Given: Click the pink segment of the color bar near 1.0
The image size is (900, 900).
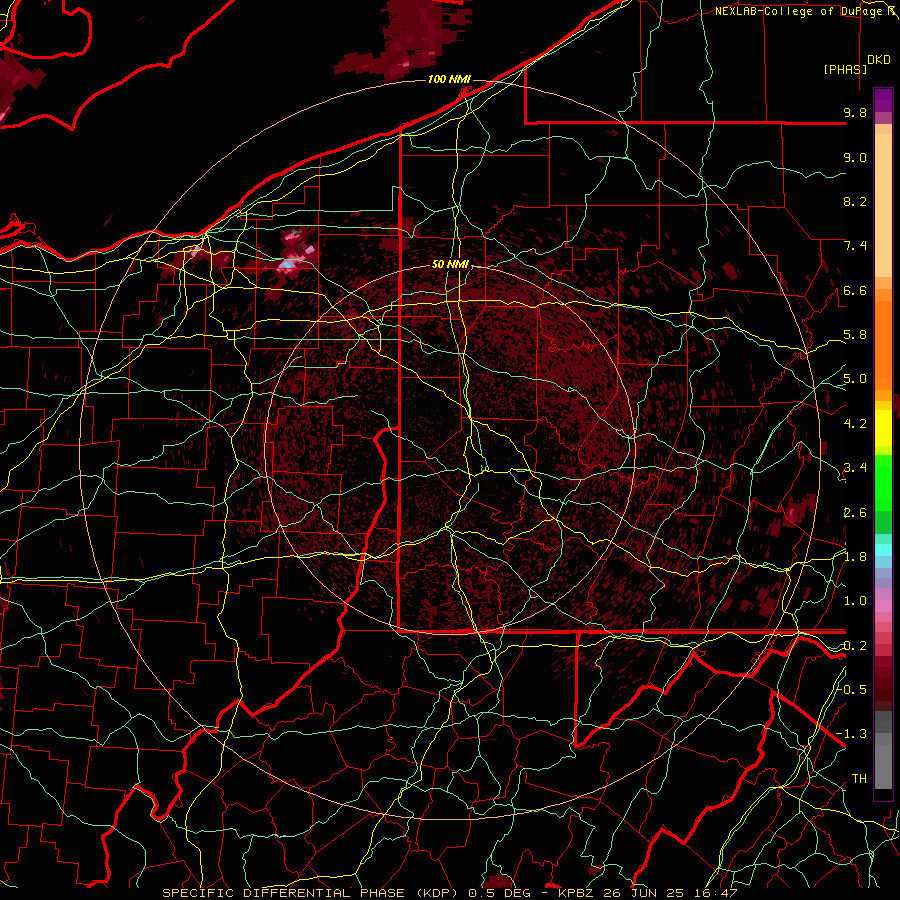Looking at the screenshot, I should click(883, 606).
